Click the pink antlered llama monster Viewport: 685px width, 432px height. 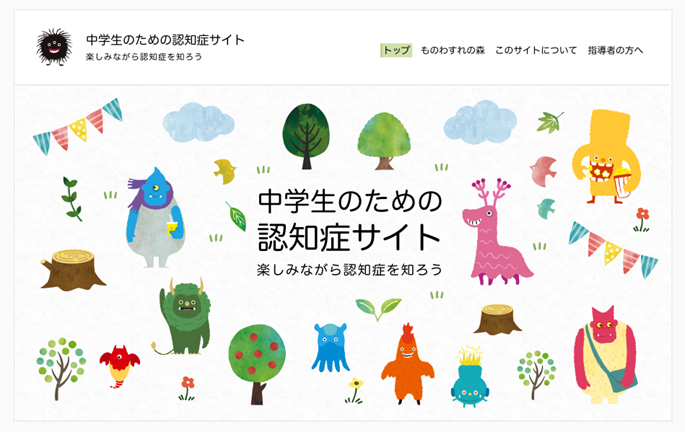point(497,232)
